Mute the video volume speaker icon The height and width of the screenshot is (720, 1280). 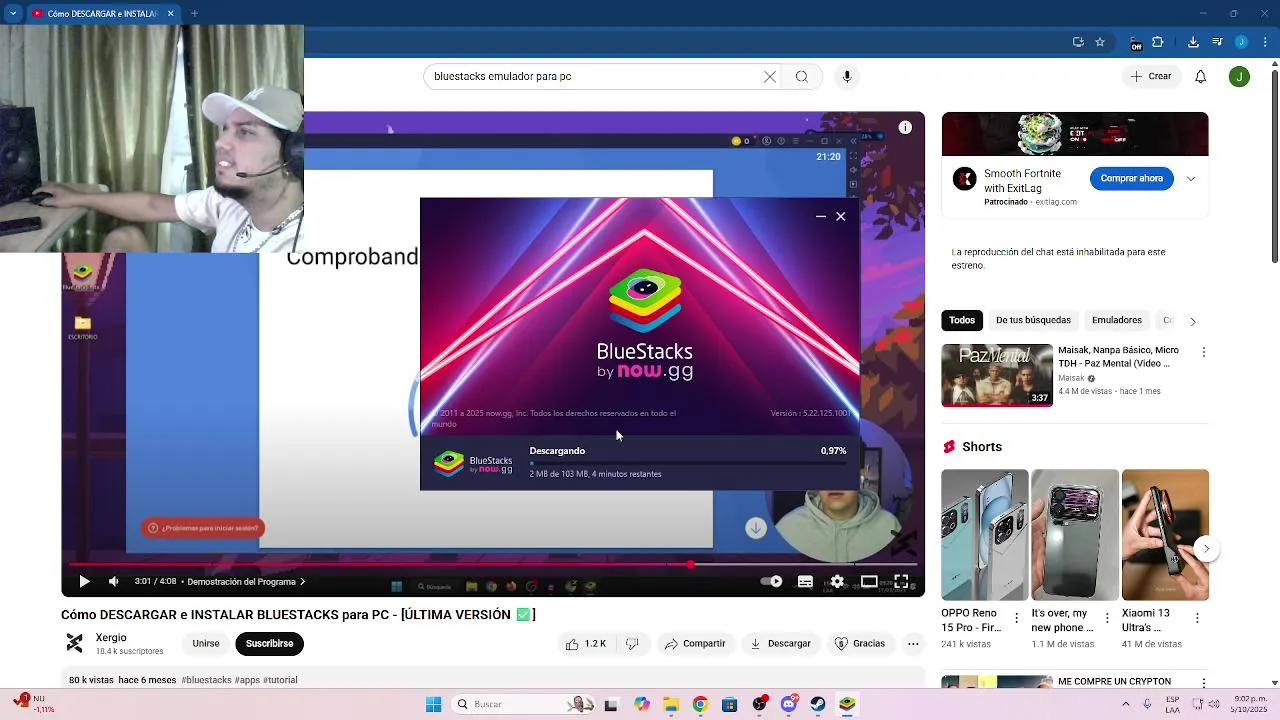pos(114,581)
